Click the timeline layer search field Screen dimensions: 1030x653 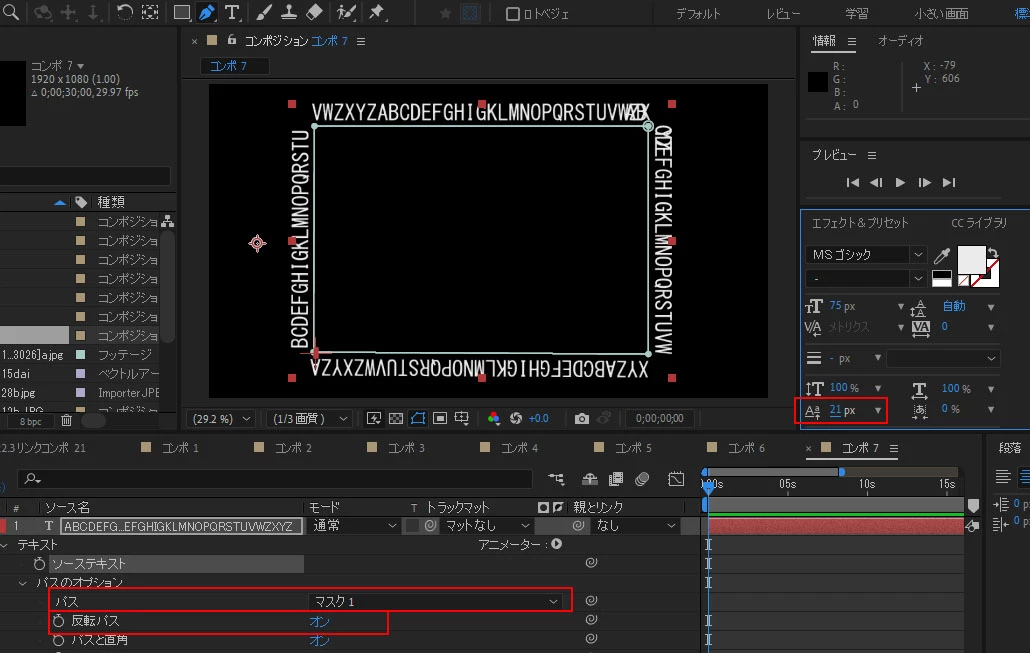(275, 479)
